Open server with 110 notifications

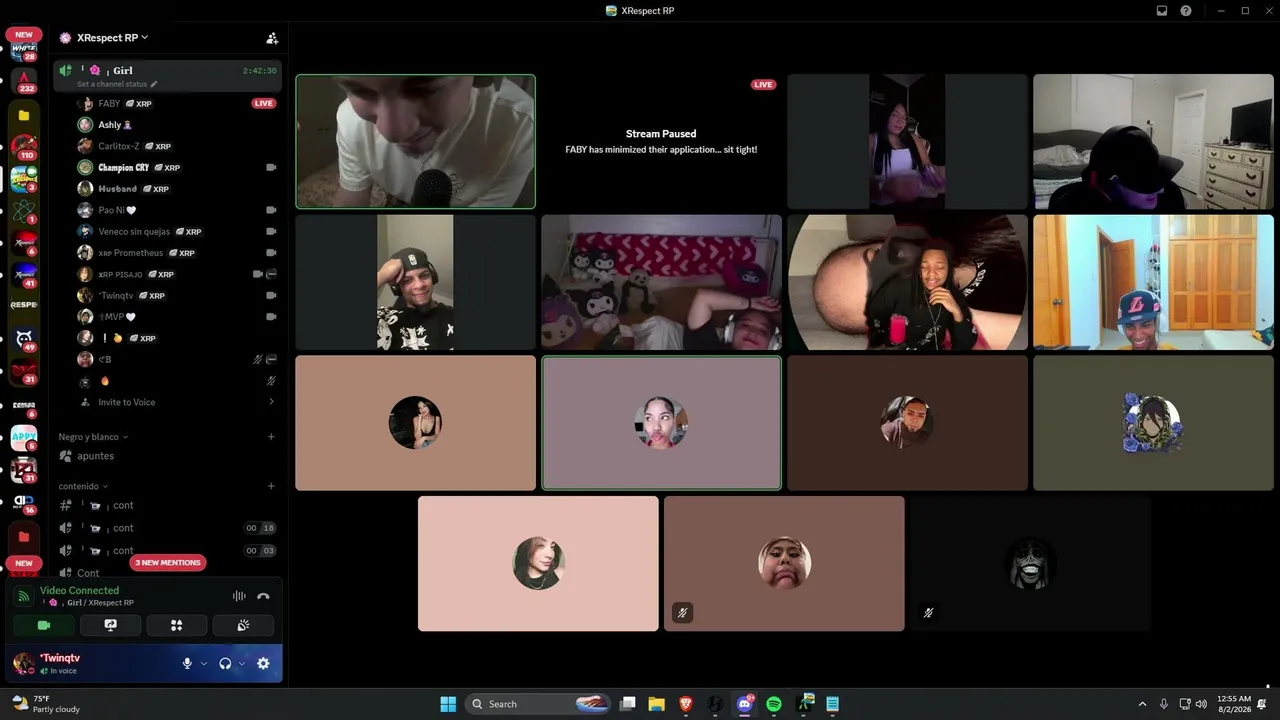click(x=24, y=147)
